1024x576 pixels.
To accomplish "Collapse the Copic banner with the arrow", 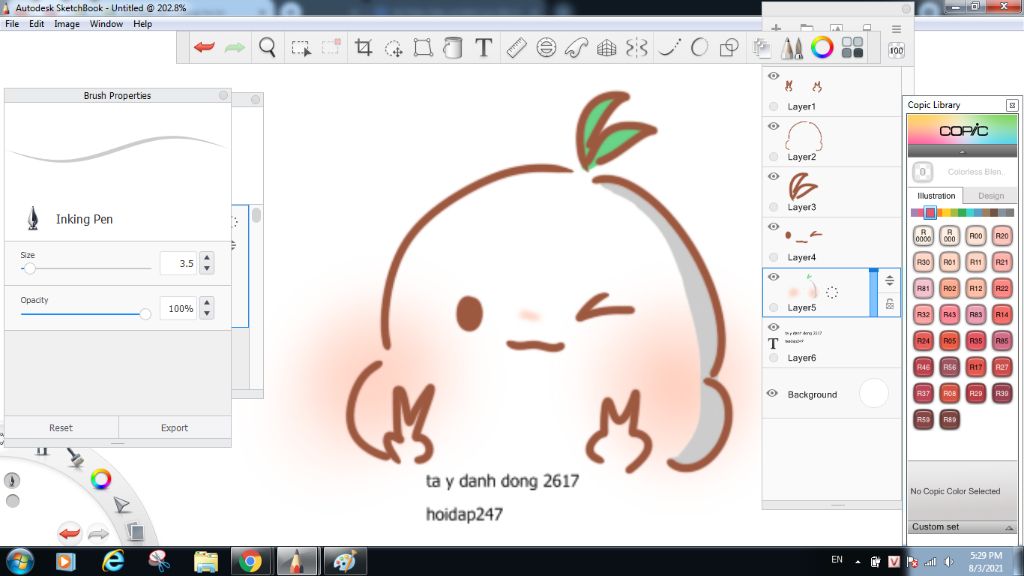I will coord(962,152).
